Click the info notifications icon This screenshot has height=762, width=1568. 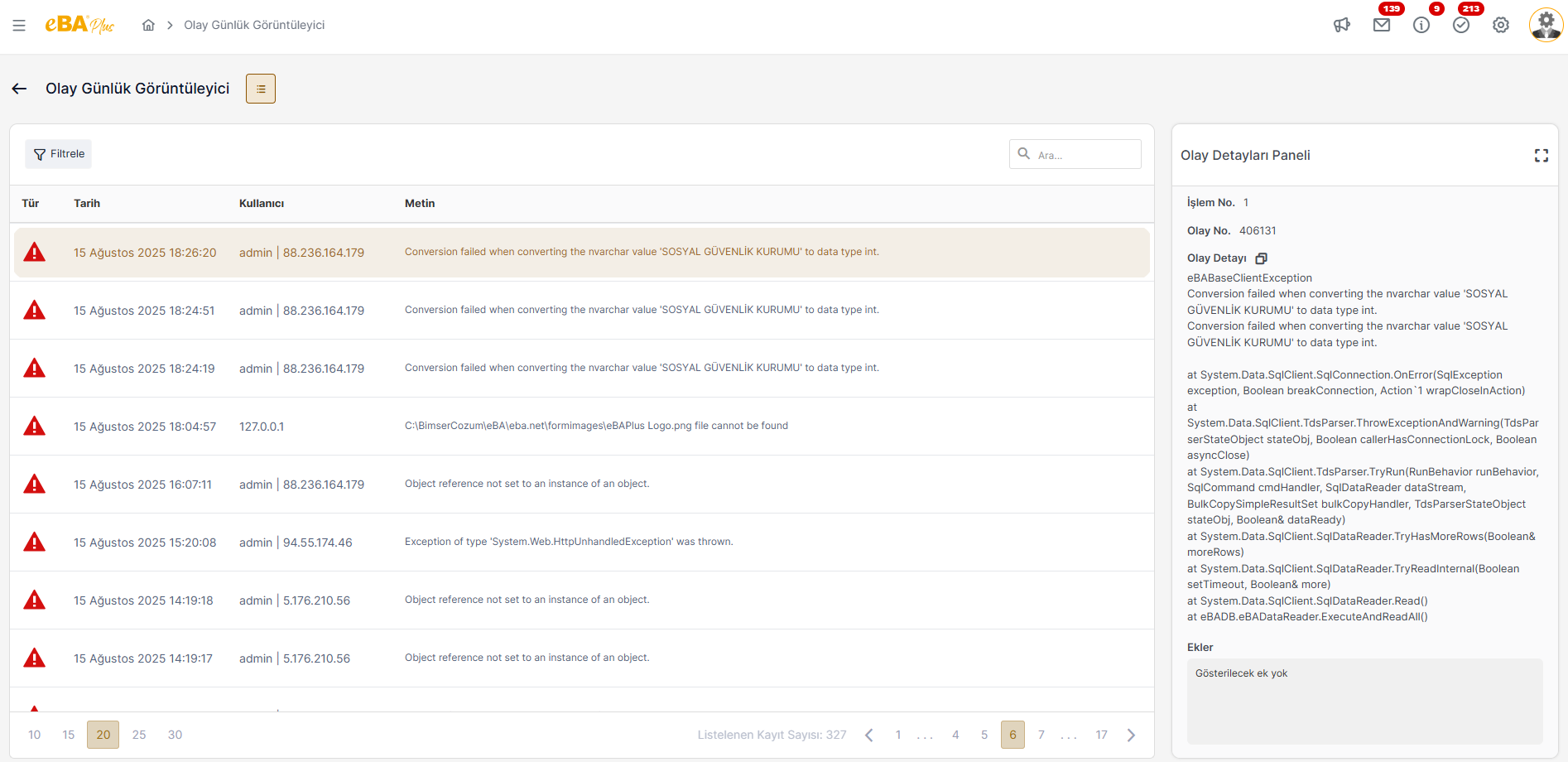[x=1421, y=25]
